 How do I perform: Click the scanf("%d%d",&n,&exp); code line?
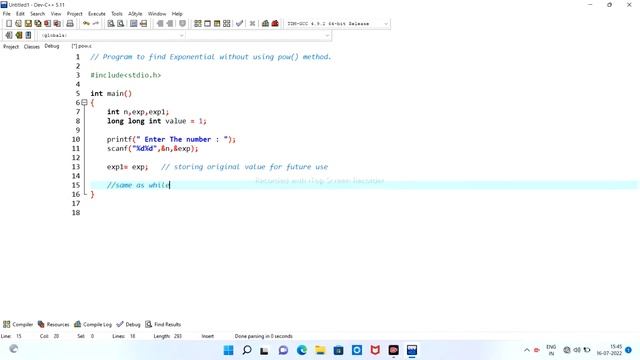click(x=153, y=149)
